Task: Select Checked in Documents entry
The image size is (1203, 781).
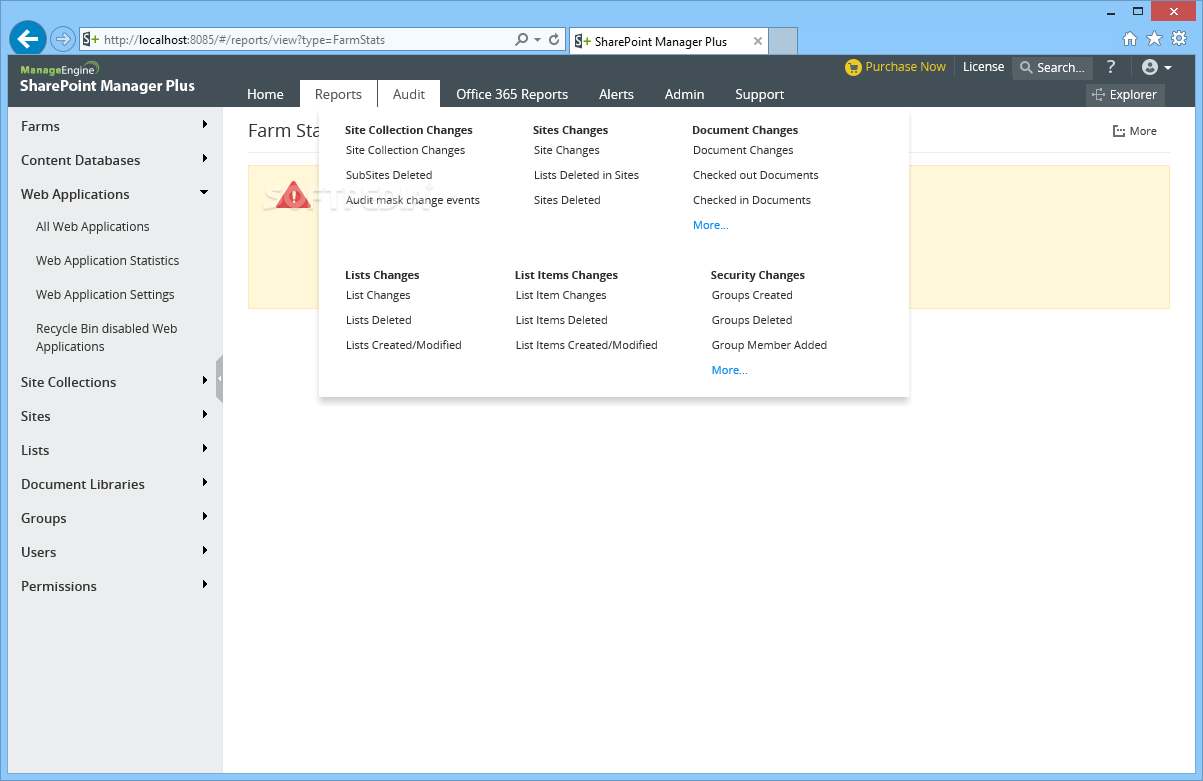Action: (752, 200)
